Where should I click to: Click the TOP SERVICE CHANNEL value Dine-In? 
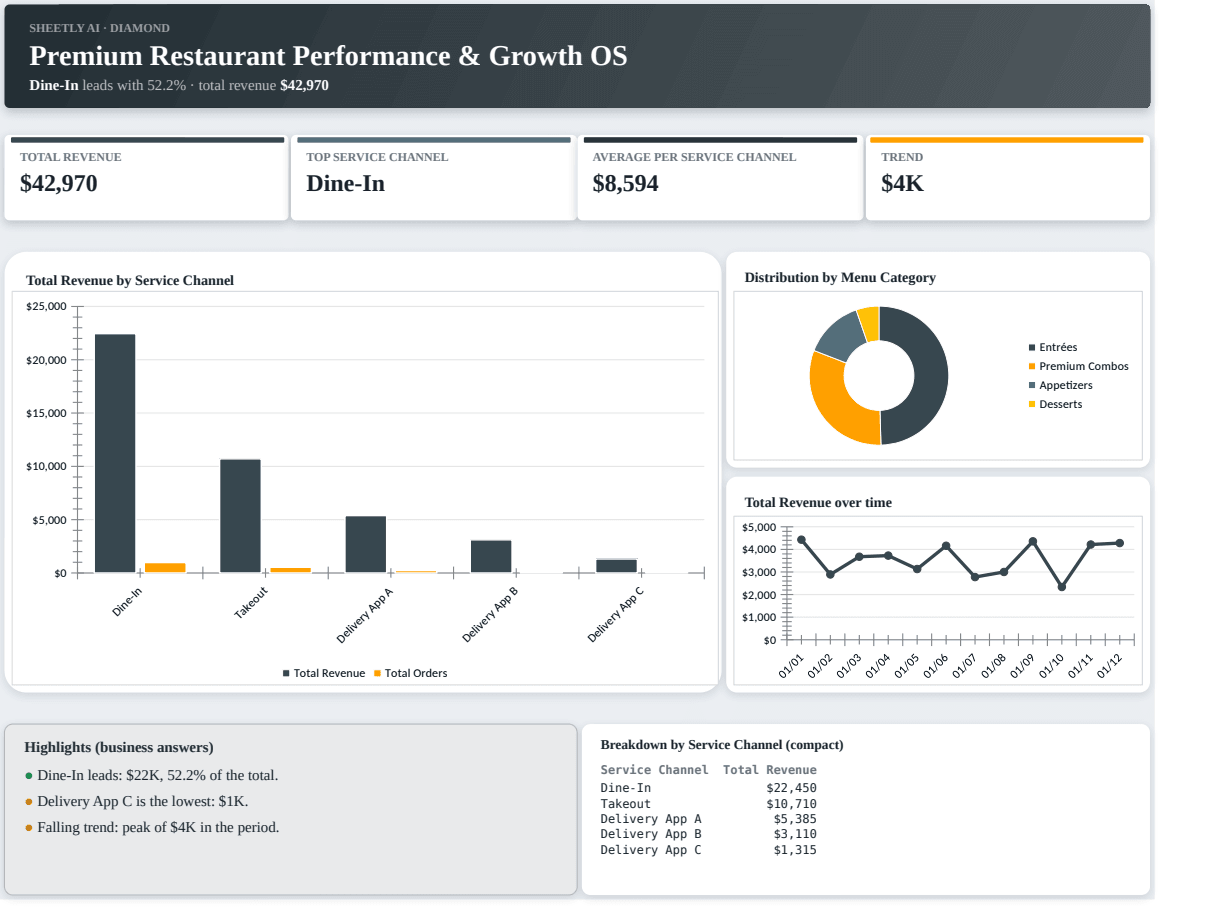coord(345,184)
